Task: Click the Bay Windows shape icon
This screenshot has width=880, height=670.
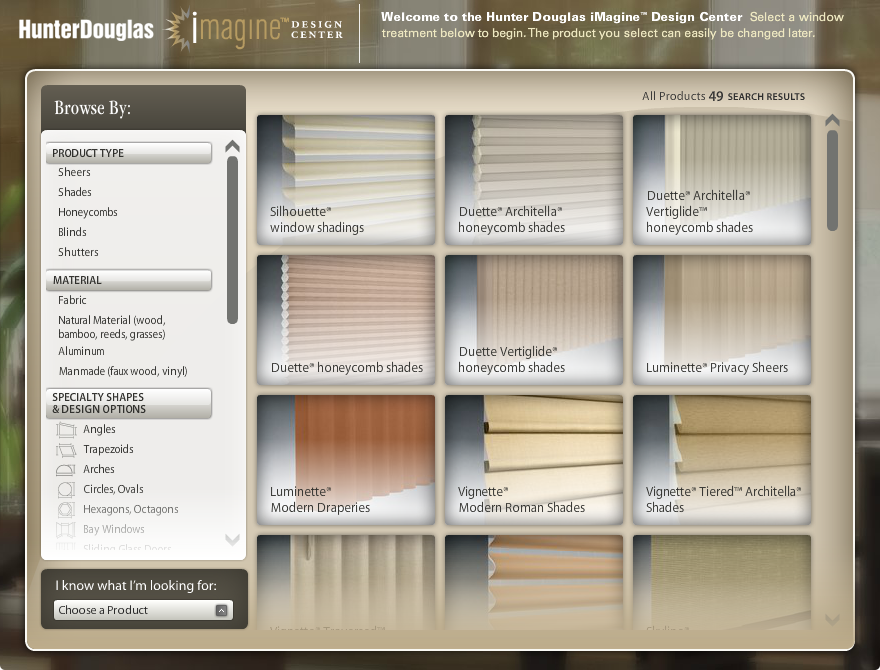Action: 66,529
